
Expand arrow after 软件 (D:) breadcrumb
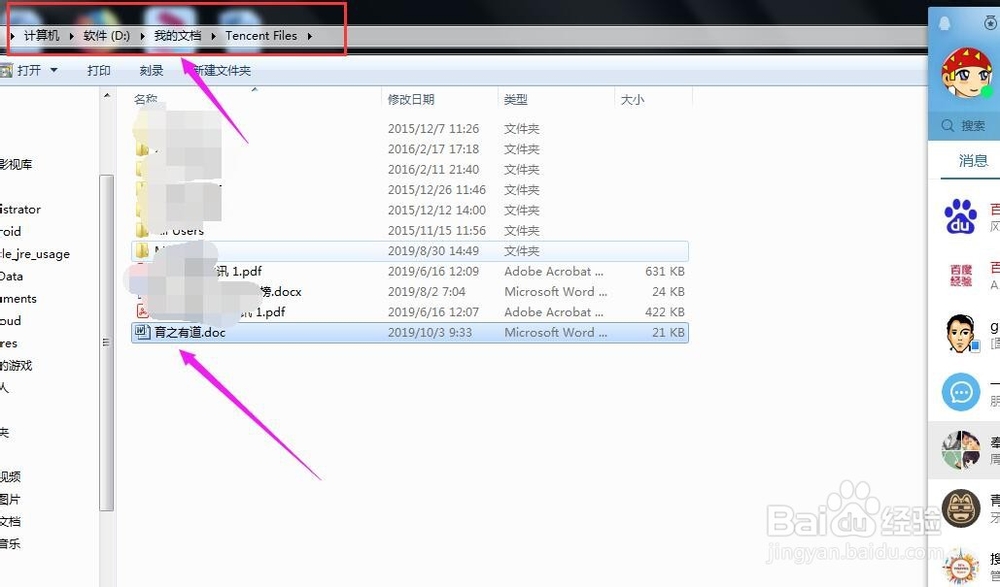[142, 36]
